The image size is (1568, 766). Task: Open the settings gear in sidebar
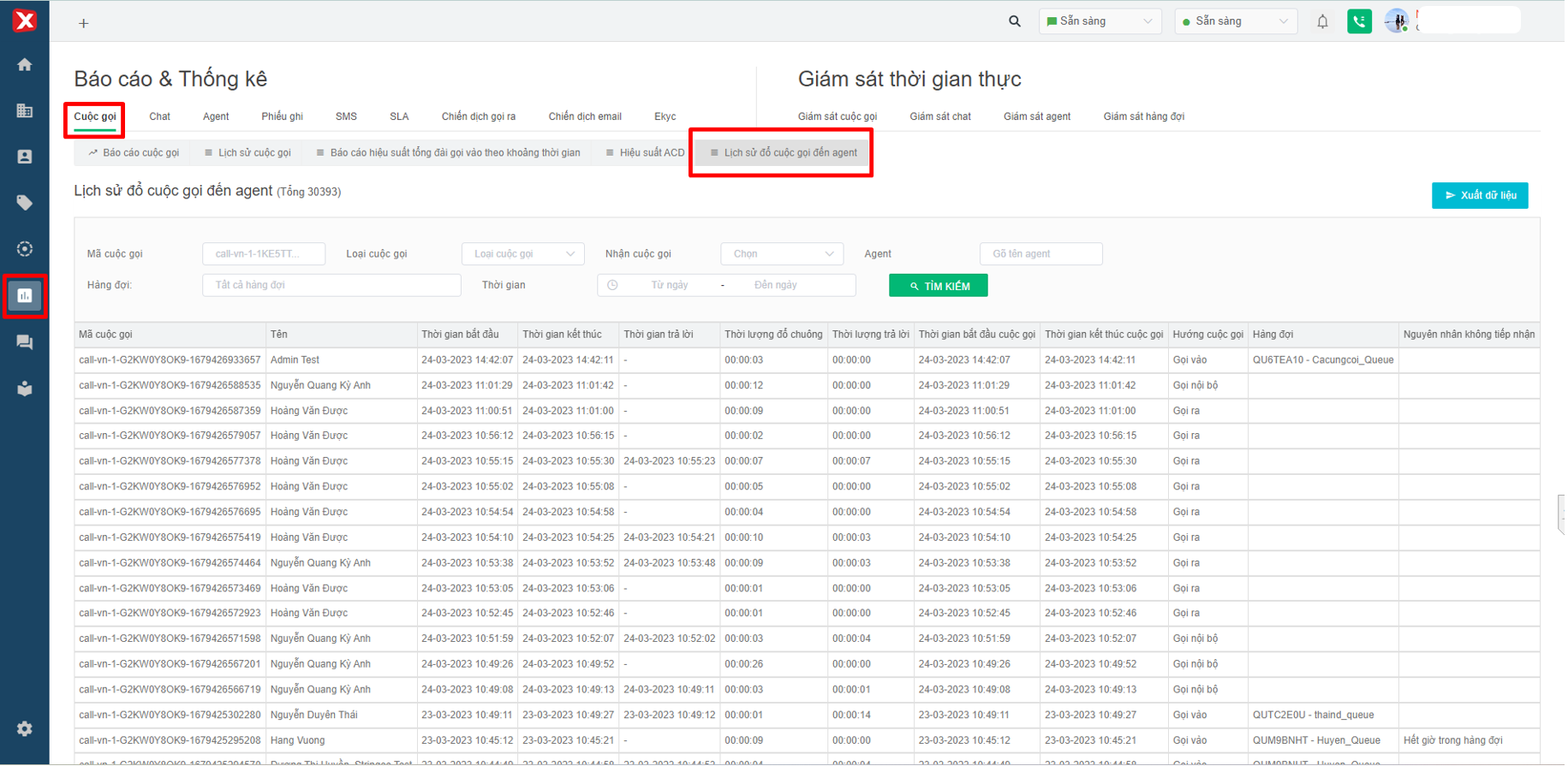[25, 728]
